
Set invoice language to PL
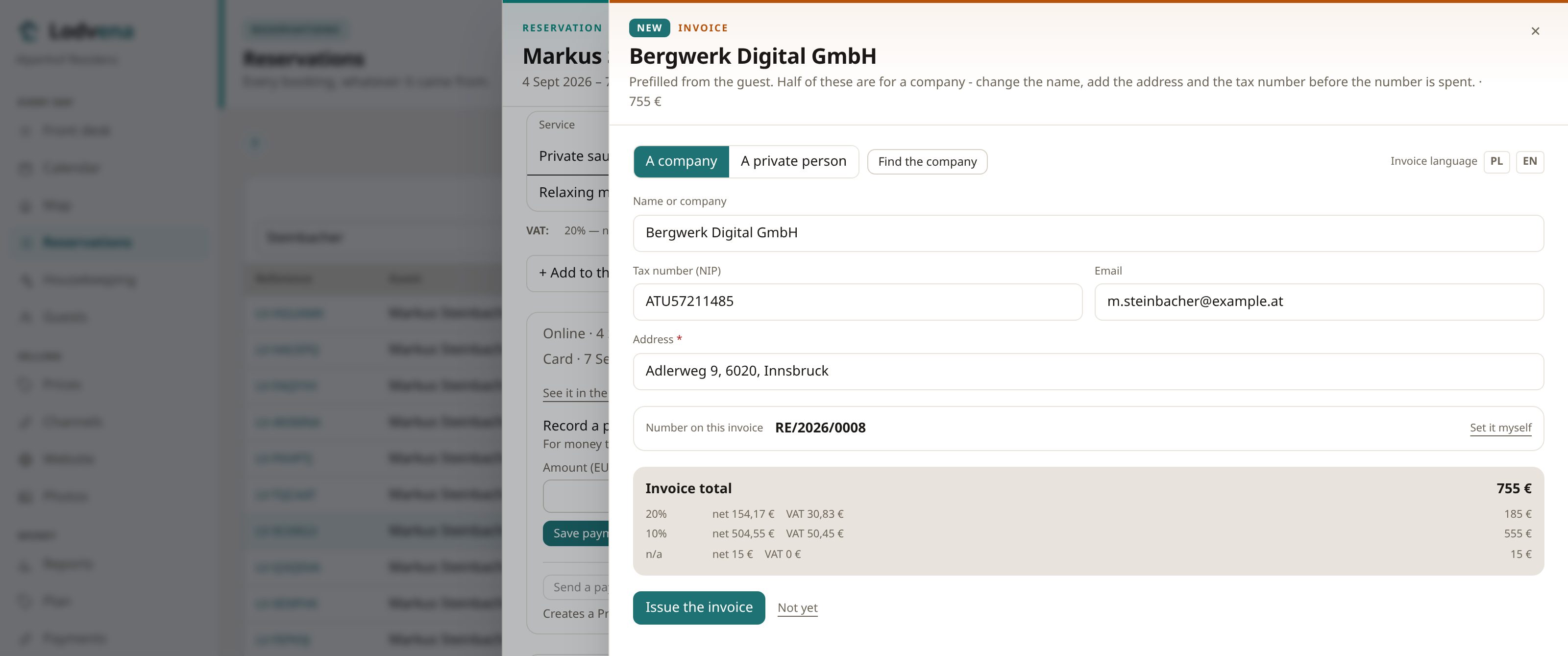[x=1496, y=161]
